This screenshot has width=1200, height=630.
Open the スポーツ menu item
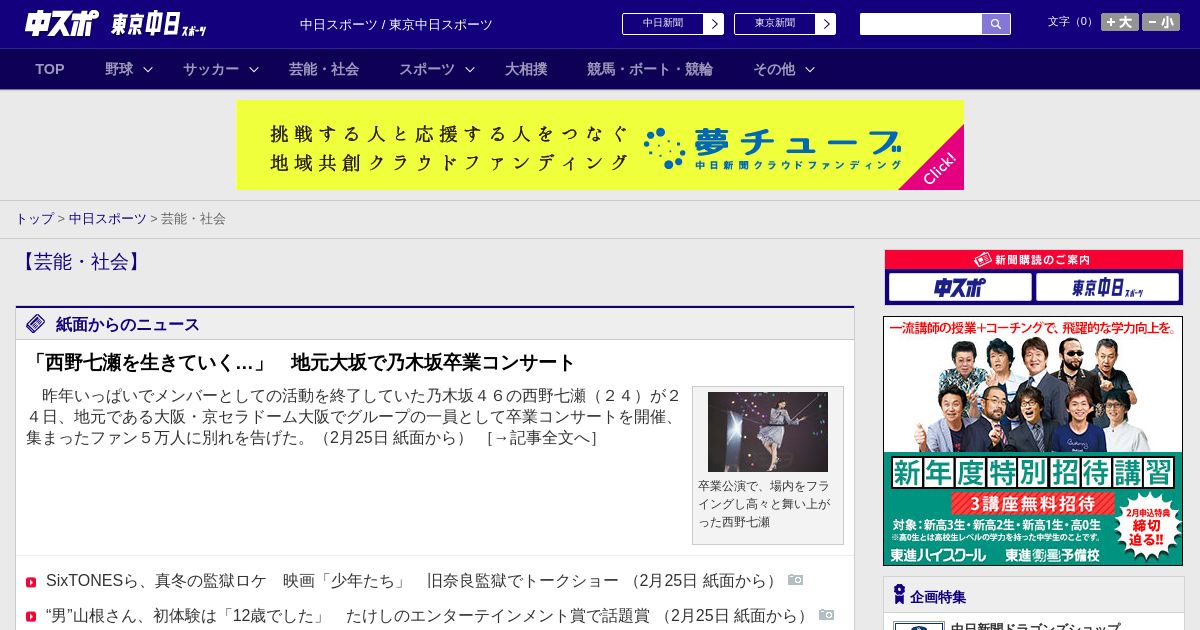(x=427, y=69)
